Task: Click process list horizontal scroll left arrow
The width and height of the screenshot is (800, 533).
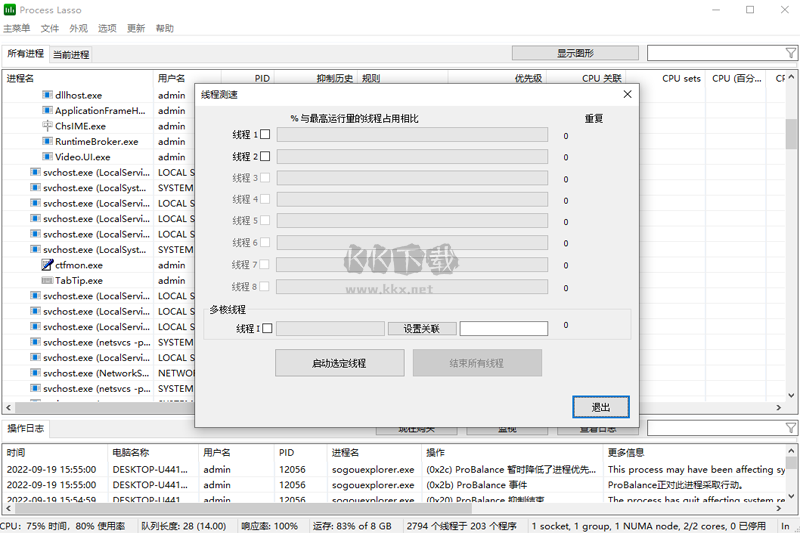Action: click(8, 407)
